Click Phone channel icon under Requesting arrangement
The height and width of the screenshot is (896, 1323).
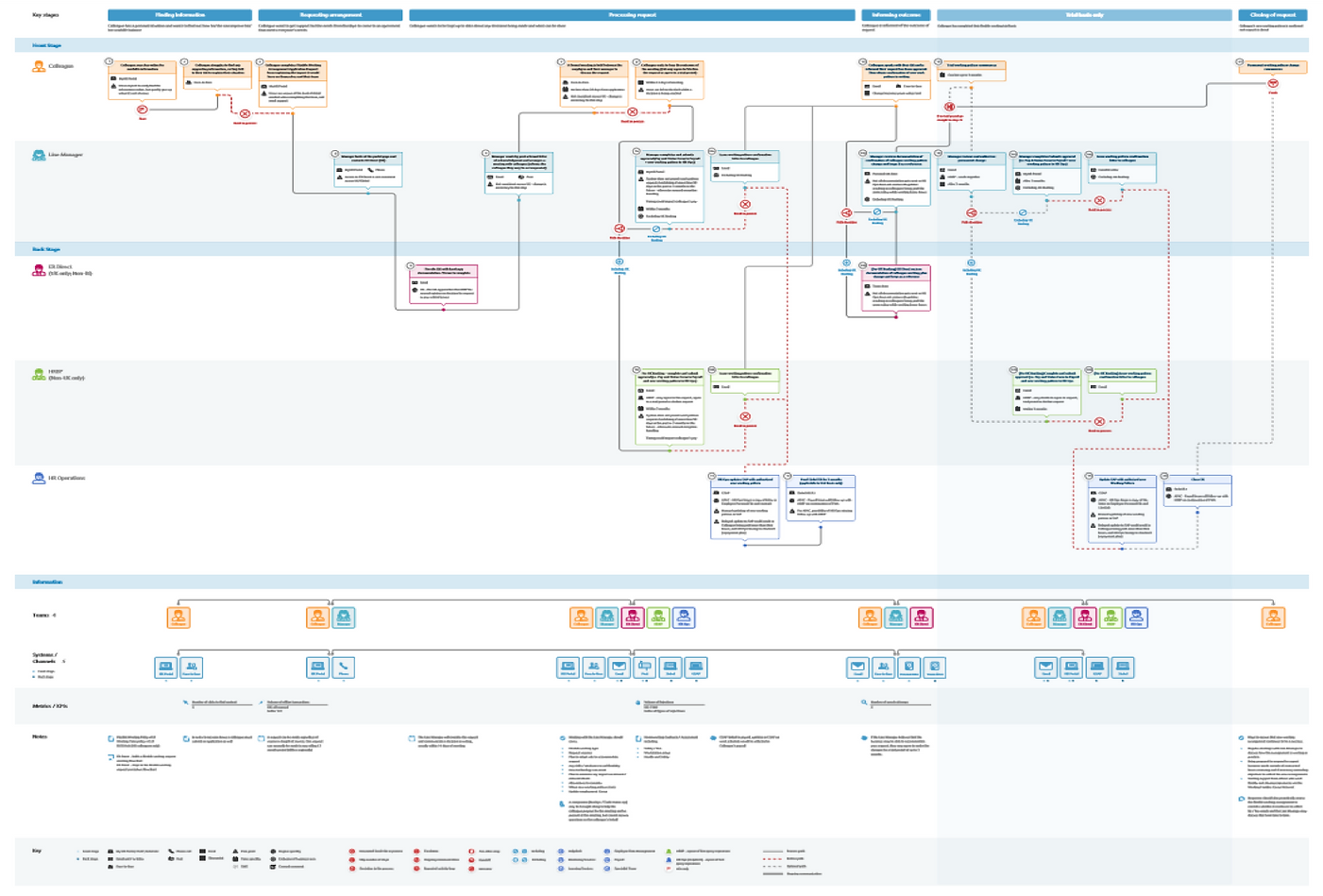tap(344, 668)
